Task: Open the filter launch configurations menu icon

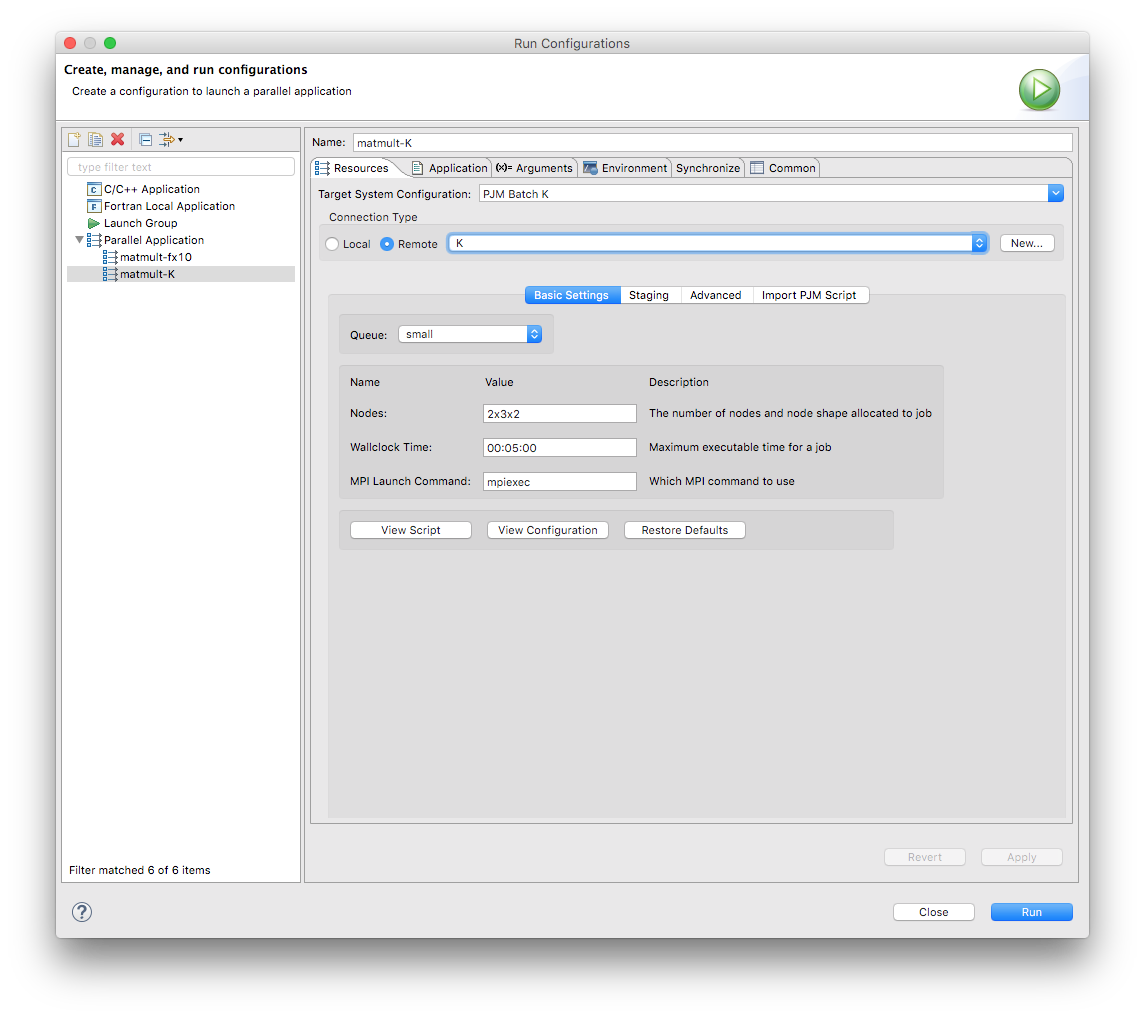Action: [x=170, y=139]
